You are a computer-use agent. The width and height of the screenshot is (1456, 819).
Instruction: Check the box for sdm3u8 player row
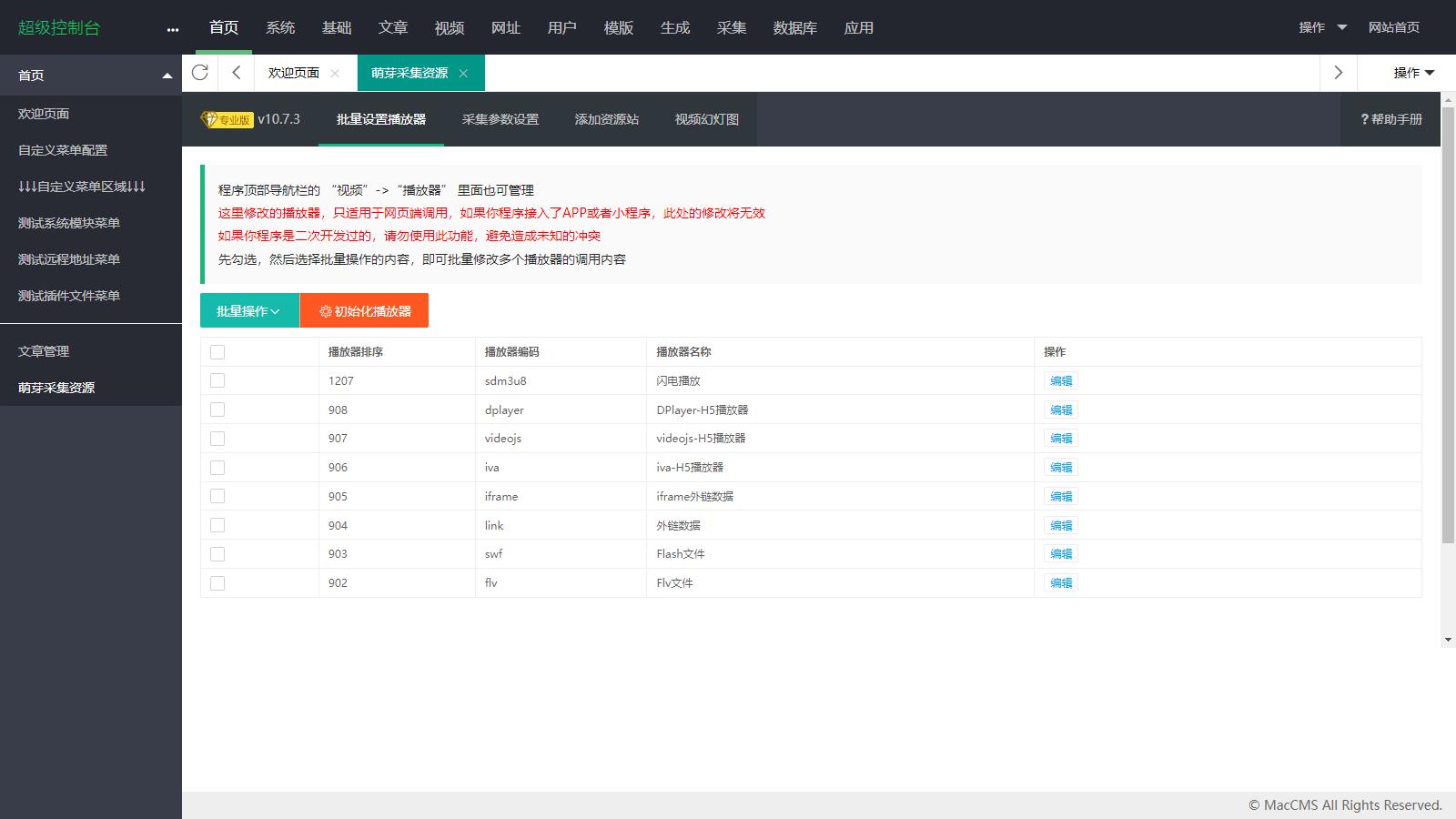tap(217, 380)
